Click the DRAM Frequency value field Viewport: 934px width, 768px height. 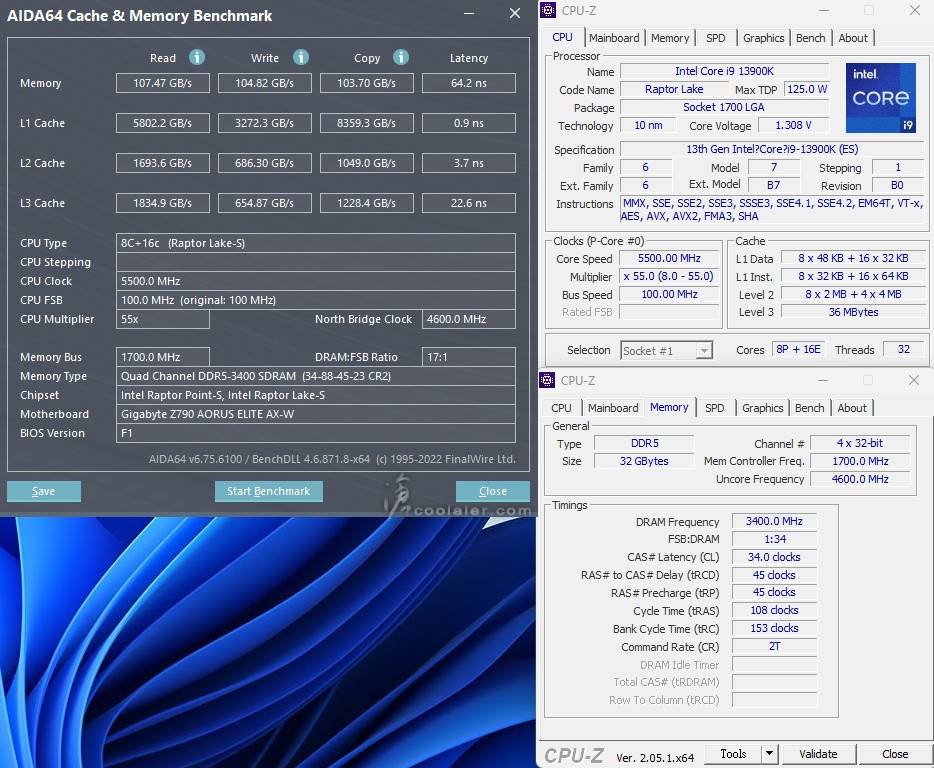click(774, 522)
